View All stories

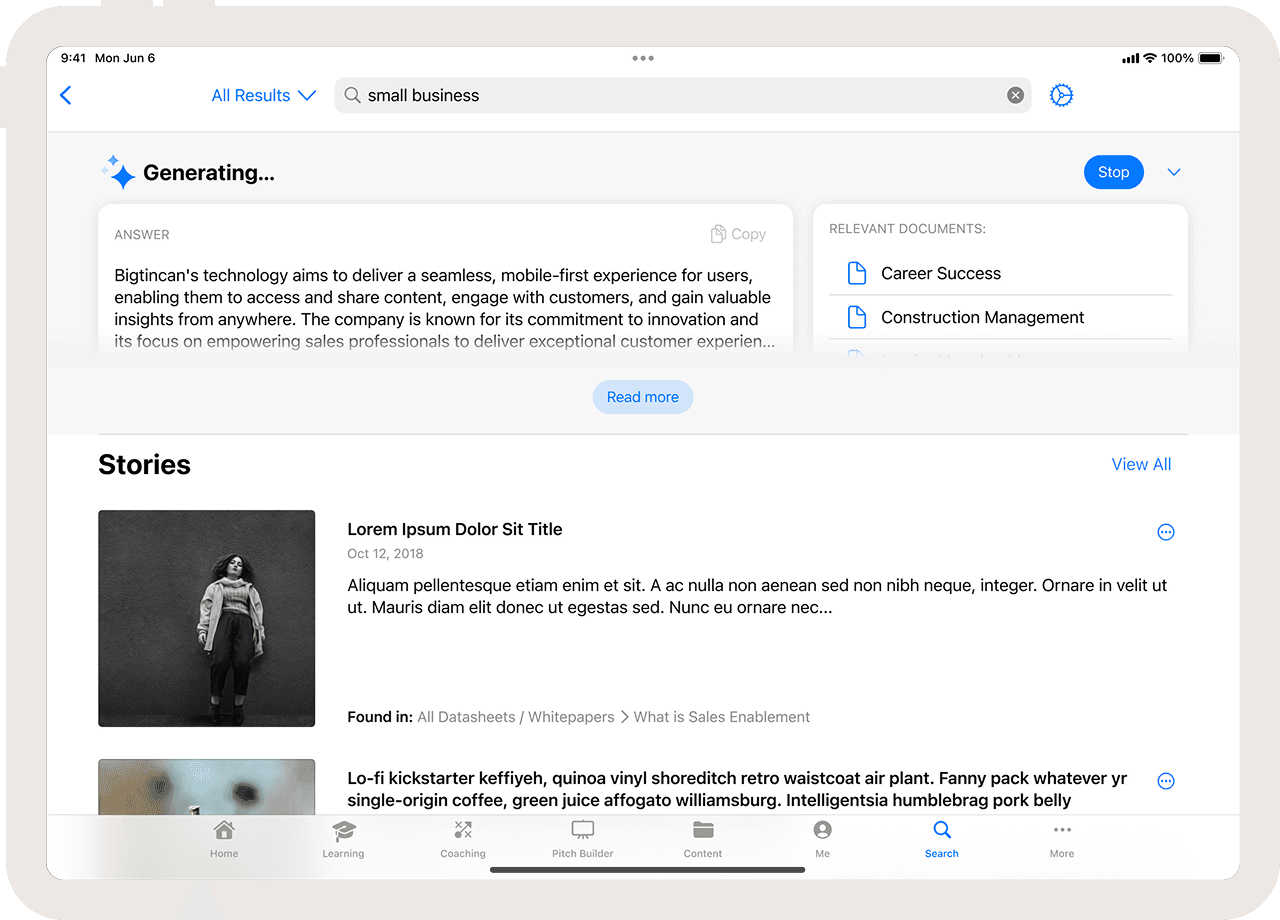[1141, 464]
